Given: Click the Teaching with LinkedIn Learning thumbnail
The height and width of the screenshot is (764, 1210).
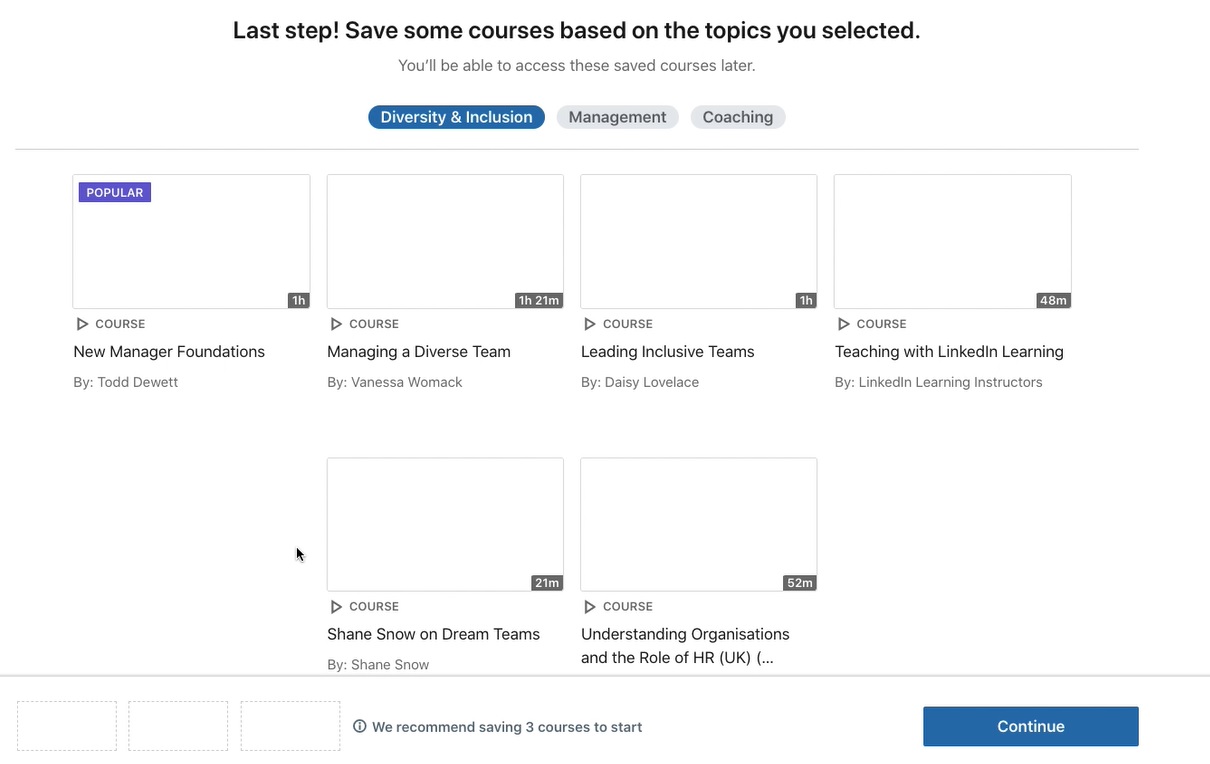Looking at the screenshot, I should [x=953, y=241].
